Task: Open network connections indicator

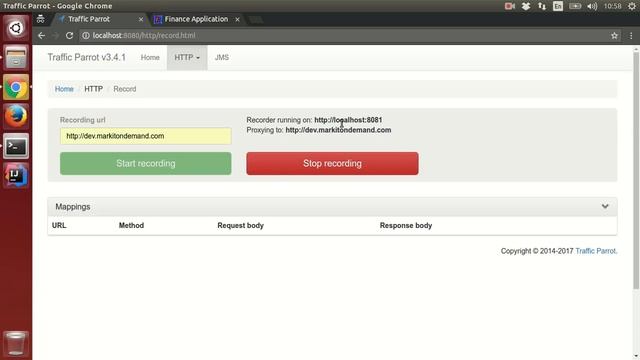Action: click(542, 6)
